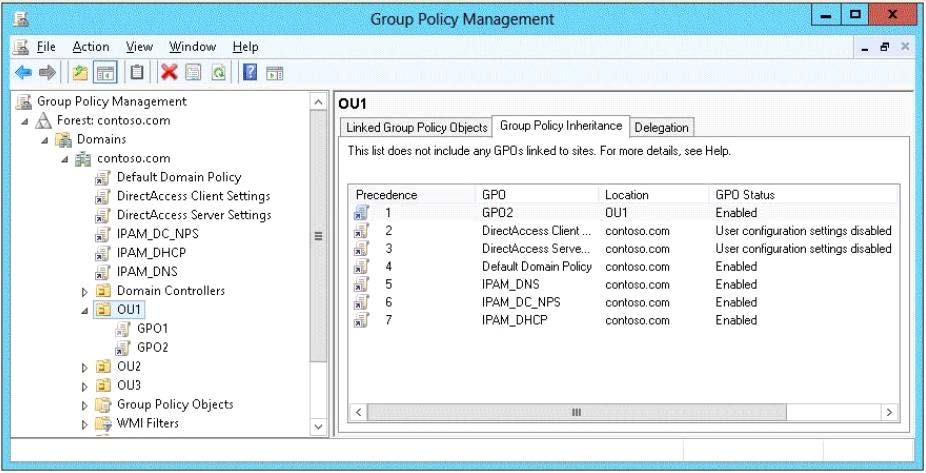Image resolution: width=926 pixels, height=473 pixels.
Task: Open the View menu
Action: pos(139,47)
